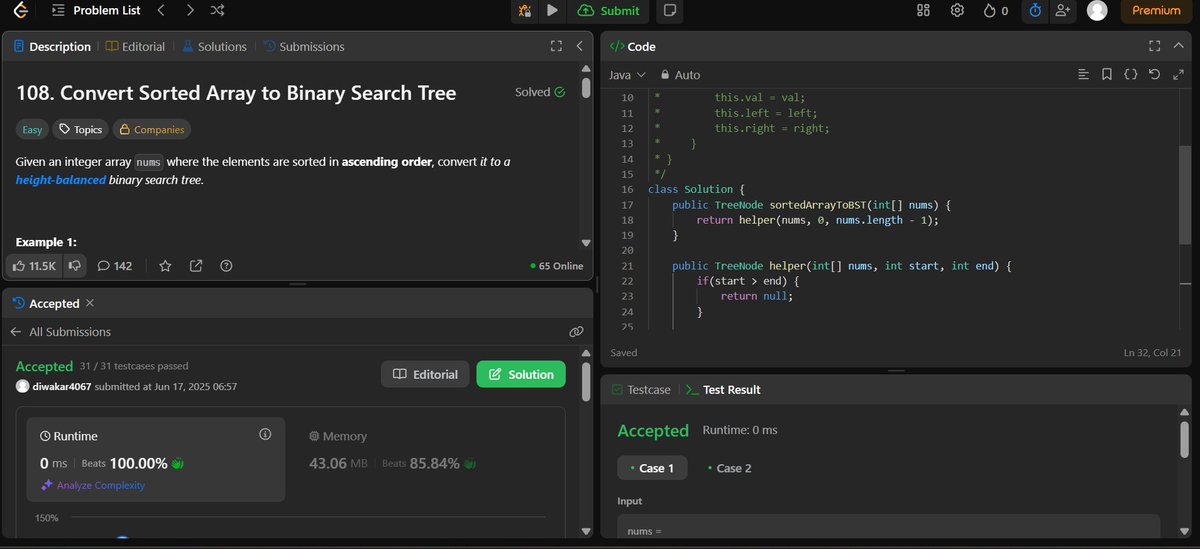Switch to the Description tab
Screen dimensions: 1200x549
53,46
